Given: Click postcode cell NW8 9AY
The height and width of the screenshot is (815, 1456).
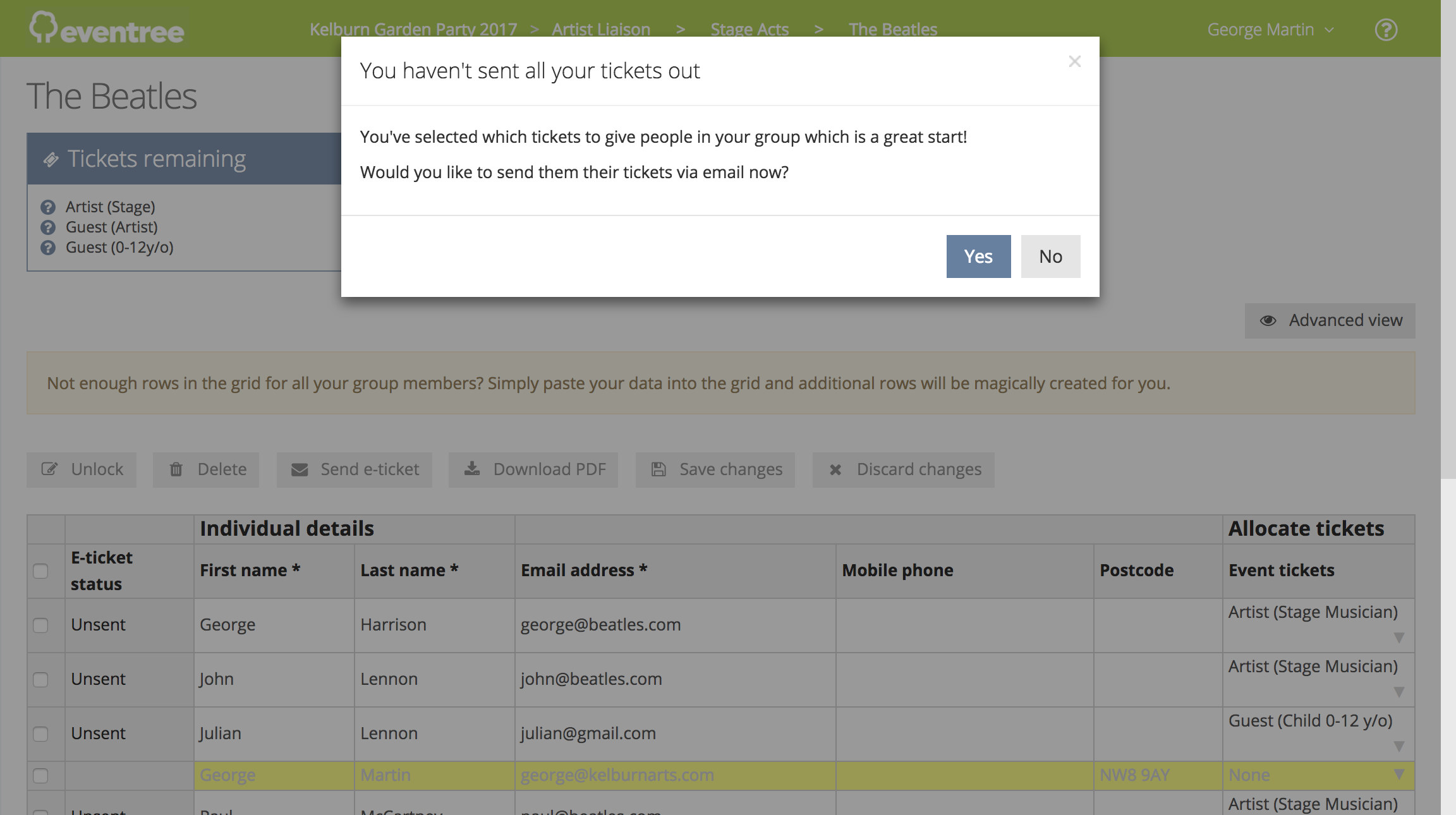Looking at the screenshot, I should pos(1158,776).
